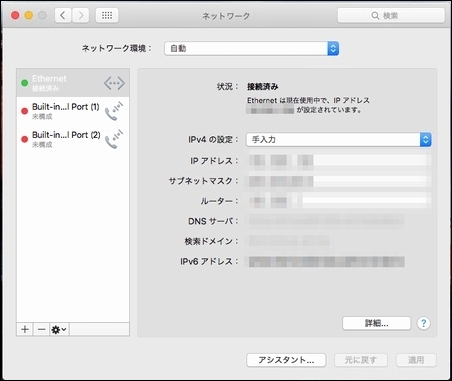Viewport: 452px width, 381px height.
Task: Click the 元に戻す revert button
Action: (x=361, y=360)
